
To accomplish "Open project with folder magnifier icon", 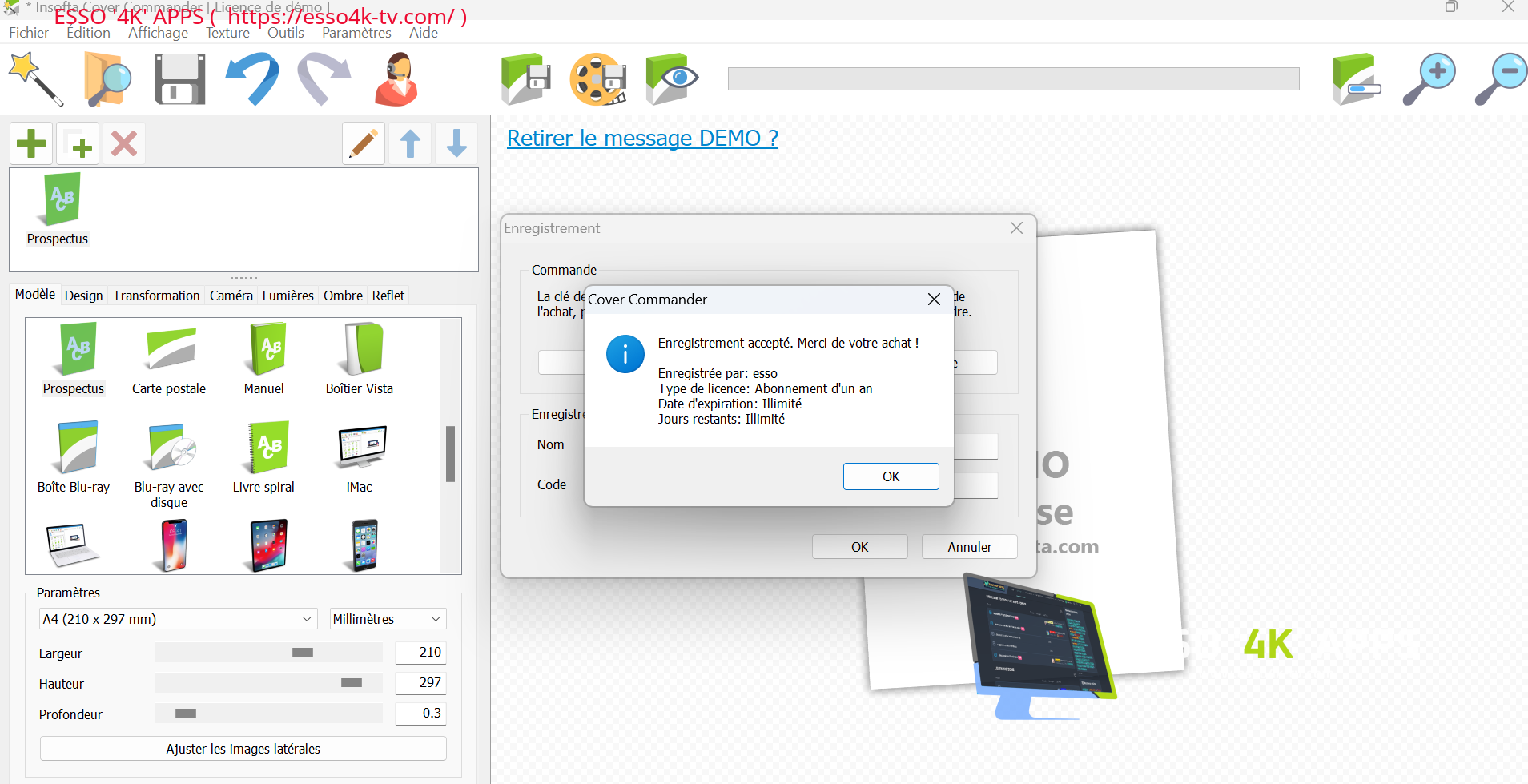I will tap(107, 79).
